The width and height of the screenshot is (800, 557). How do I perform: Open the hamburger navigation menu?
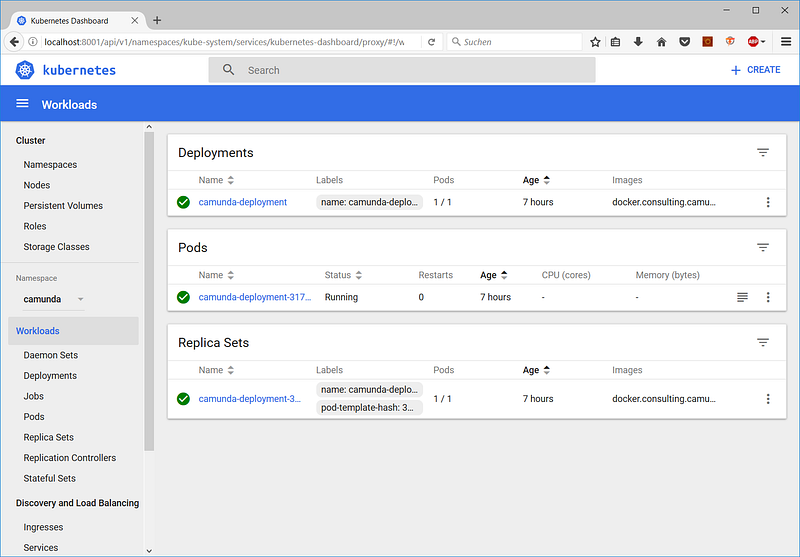pyautogui.click(x=22, y=104)
